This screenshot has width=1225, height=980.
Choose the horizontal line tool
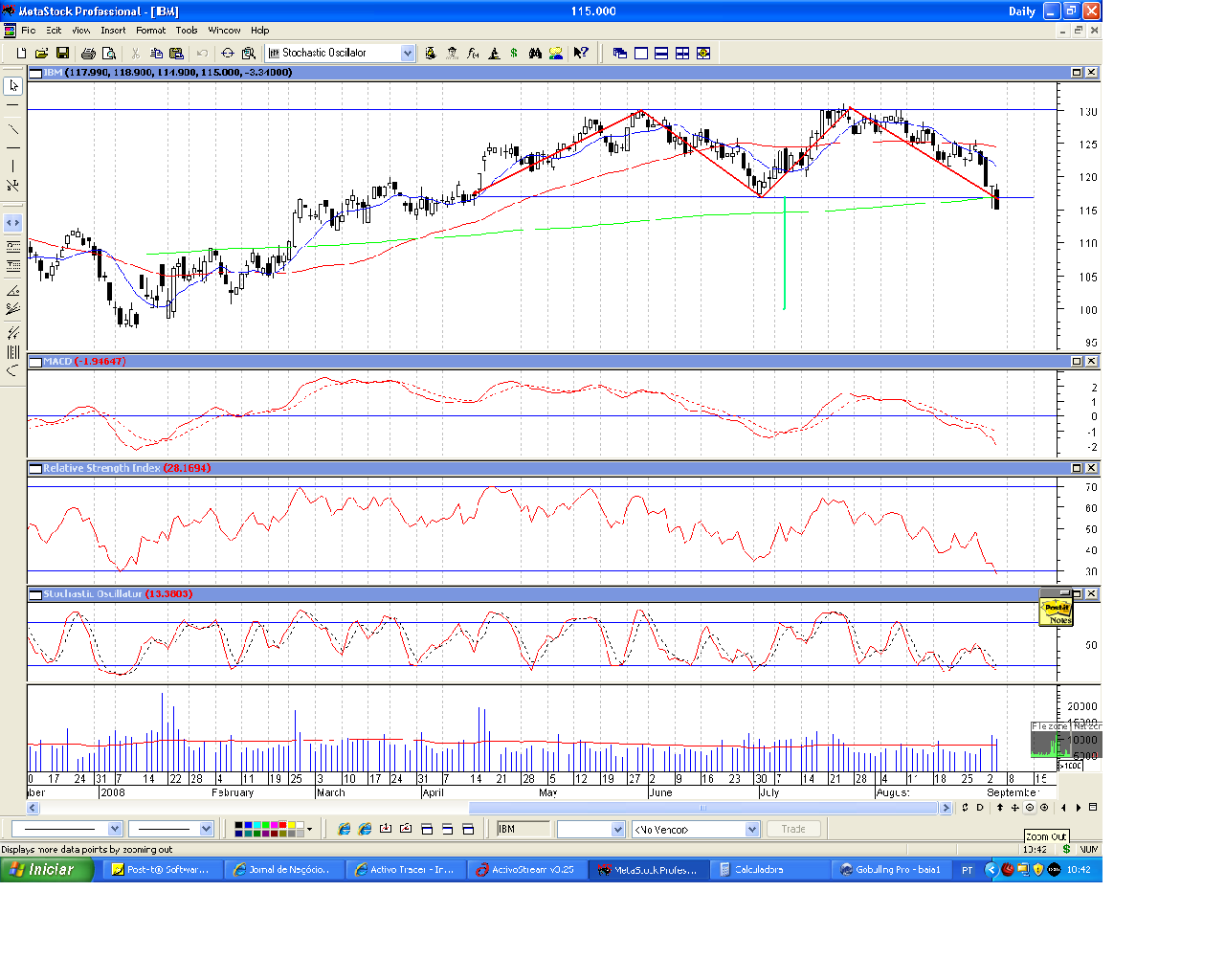pos(13,148)
